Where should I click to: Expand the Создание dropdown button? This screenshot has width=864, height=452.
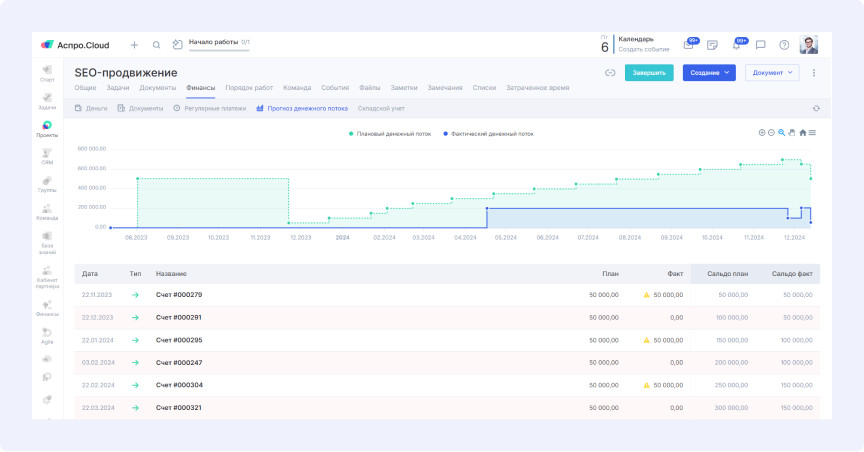click(x=708, y=73)
